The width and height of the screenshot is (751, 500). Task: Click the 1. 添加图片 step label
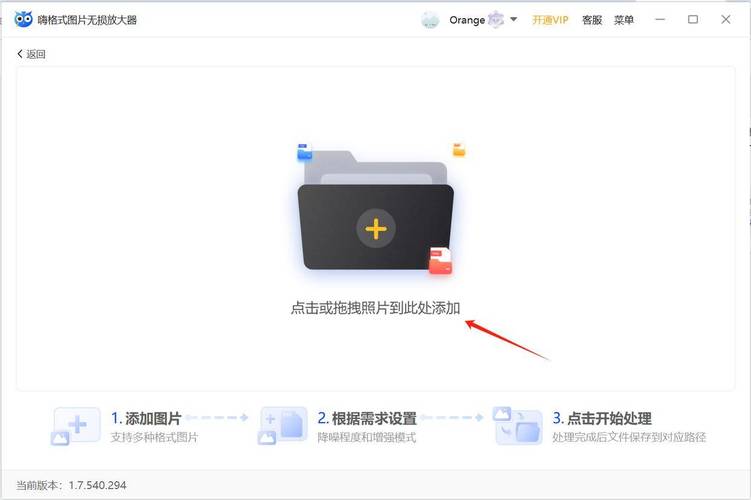click(146, 419)
